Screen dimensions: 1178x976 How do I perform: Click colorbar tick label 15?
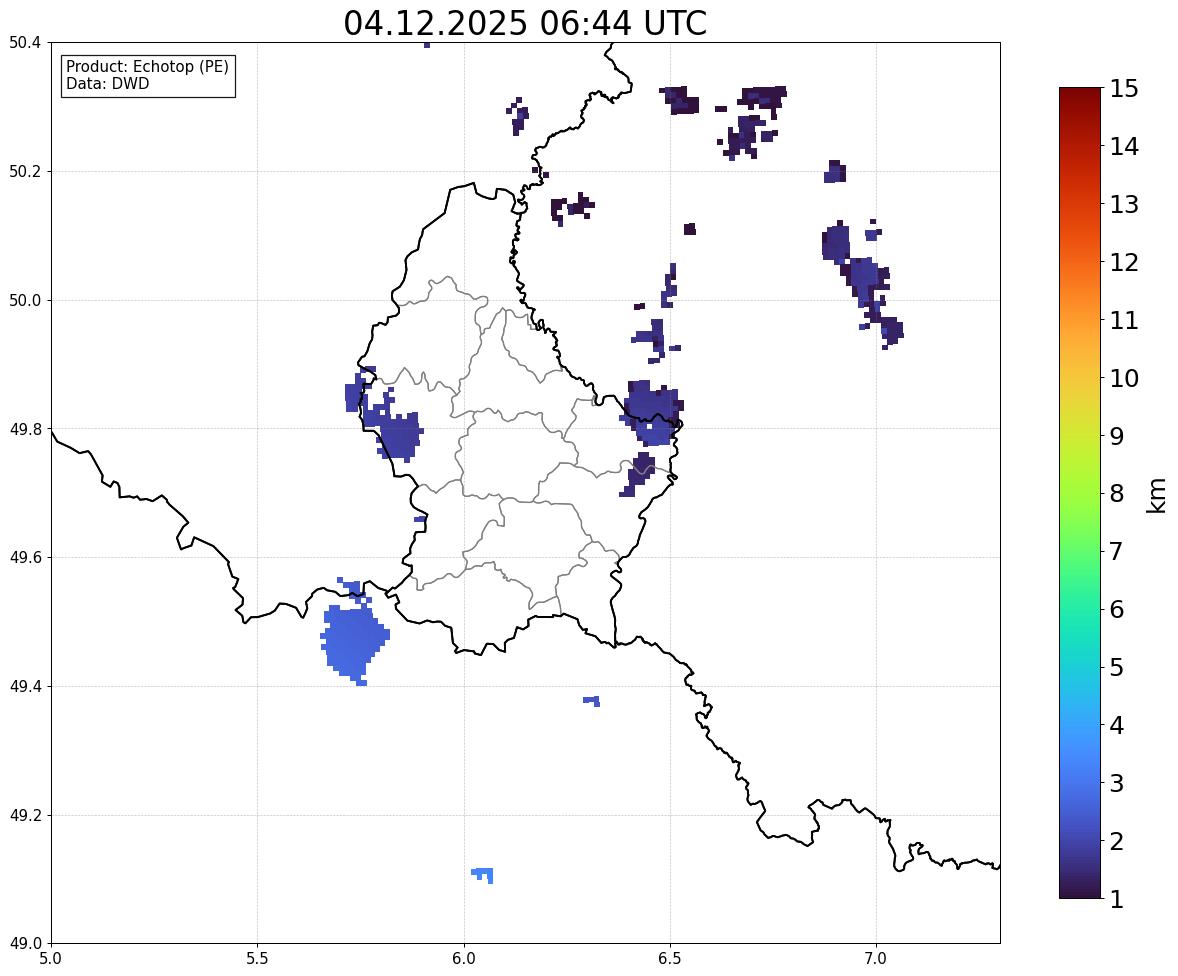point(1124,89)
